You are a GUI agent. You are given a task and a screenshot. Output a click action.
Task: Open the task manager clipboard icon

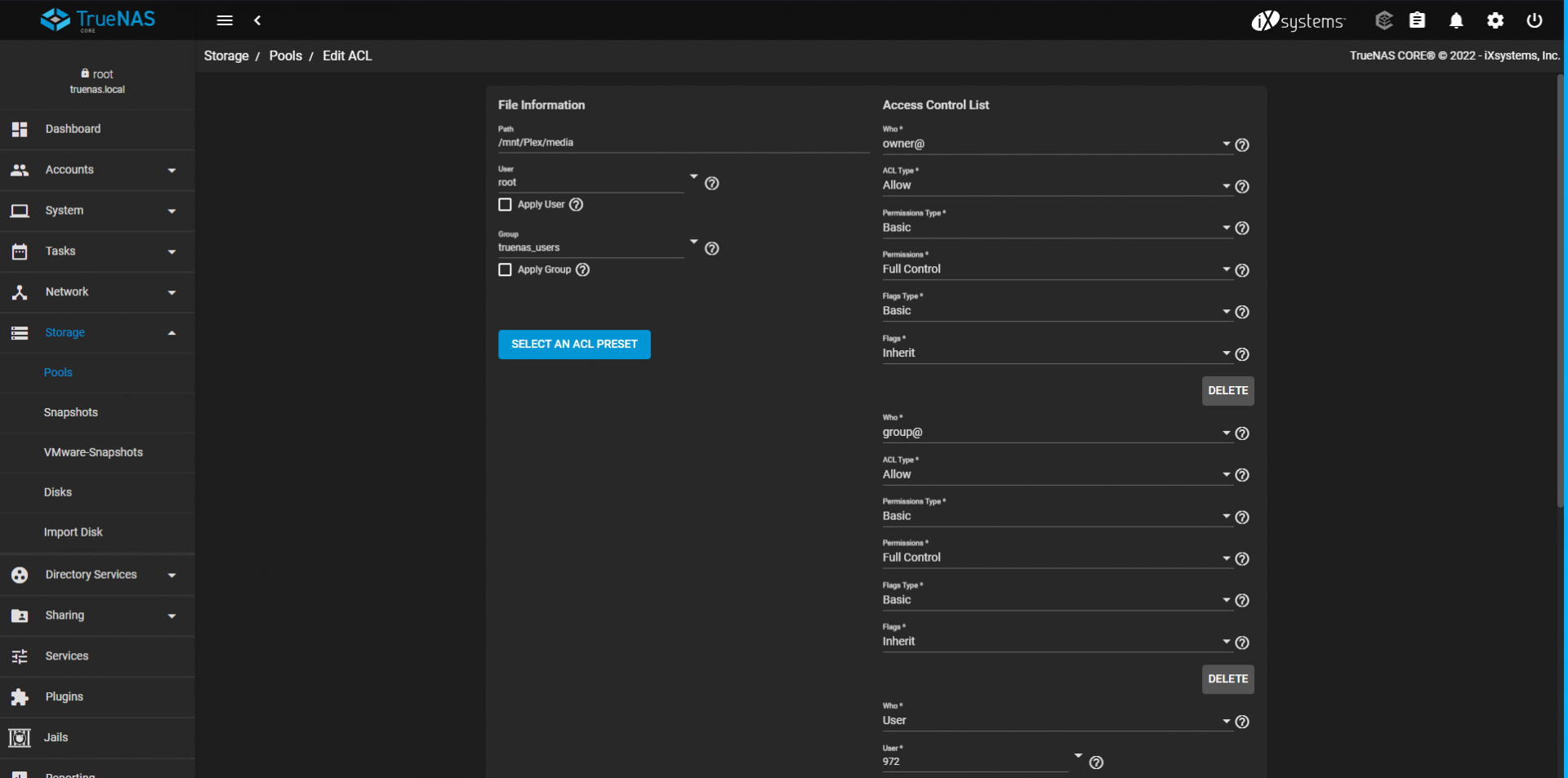tap(1418, 20)
